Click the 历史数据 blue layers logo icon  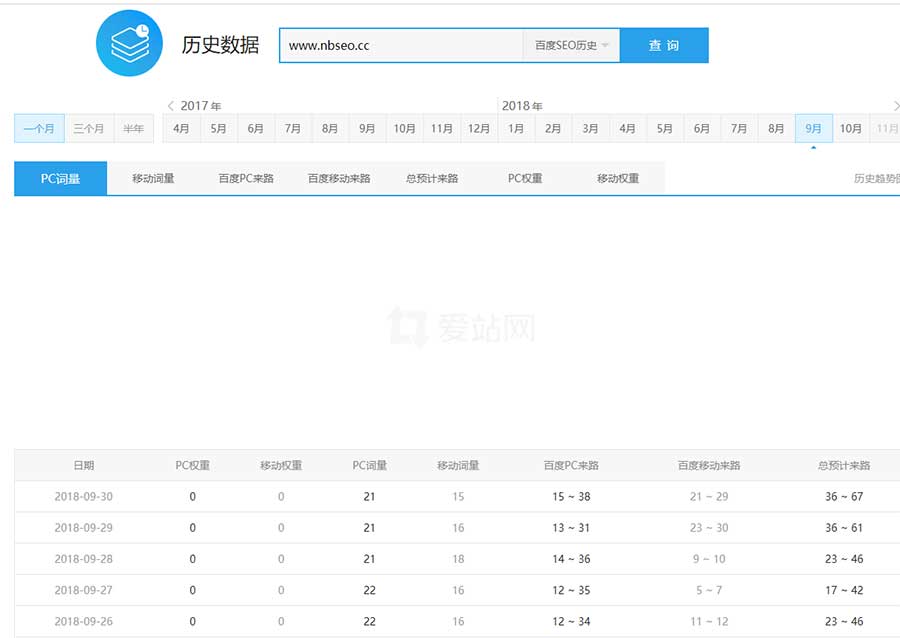(129, 43)
